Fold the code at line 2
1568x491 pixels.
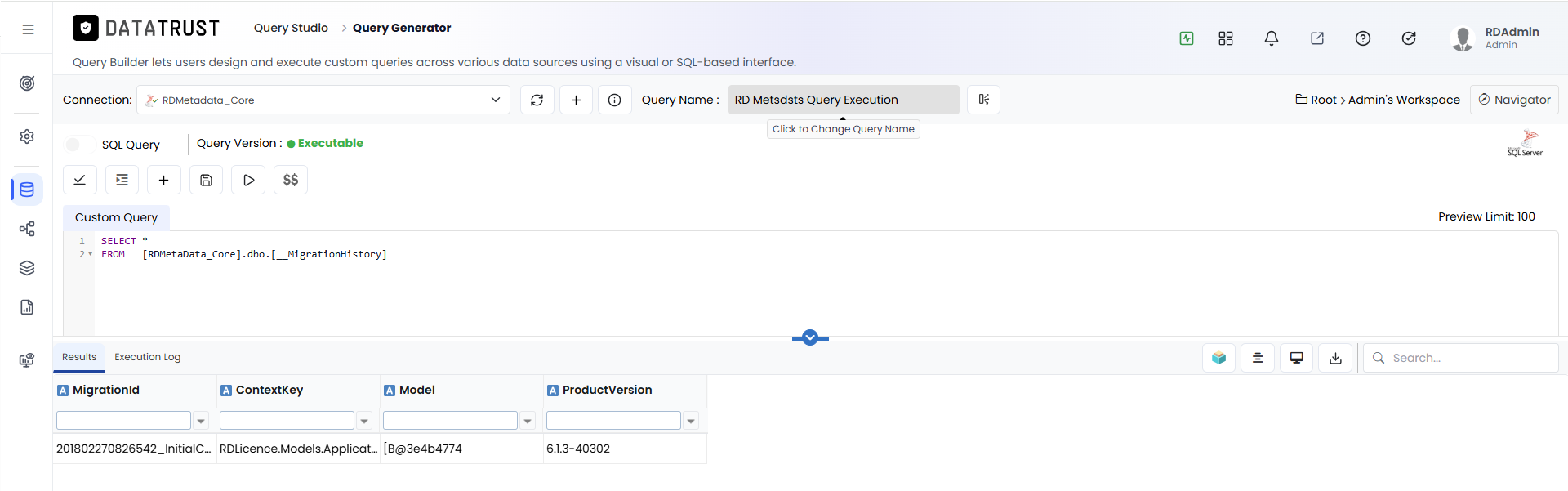[x=90, y=255]
